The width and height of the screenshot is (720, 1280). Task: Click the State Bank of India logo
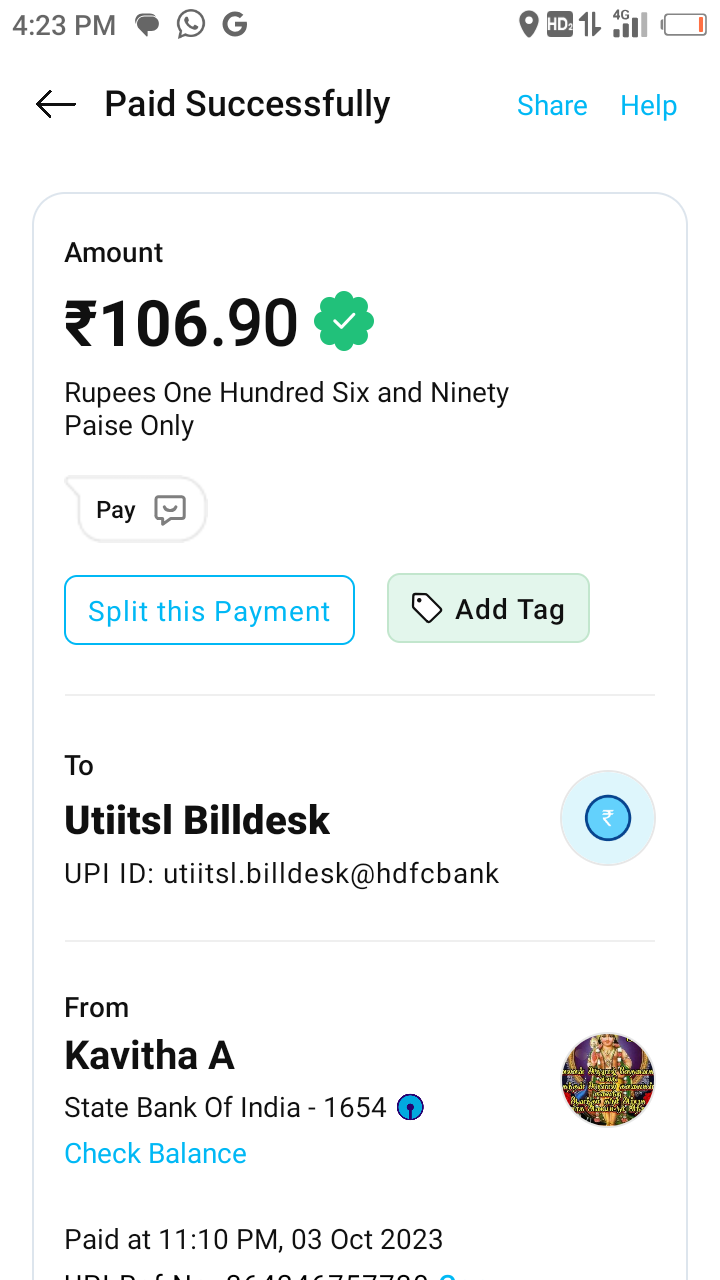[x=410, y=1108]
